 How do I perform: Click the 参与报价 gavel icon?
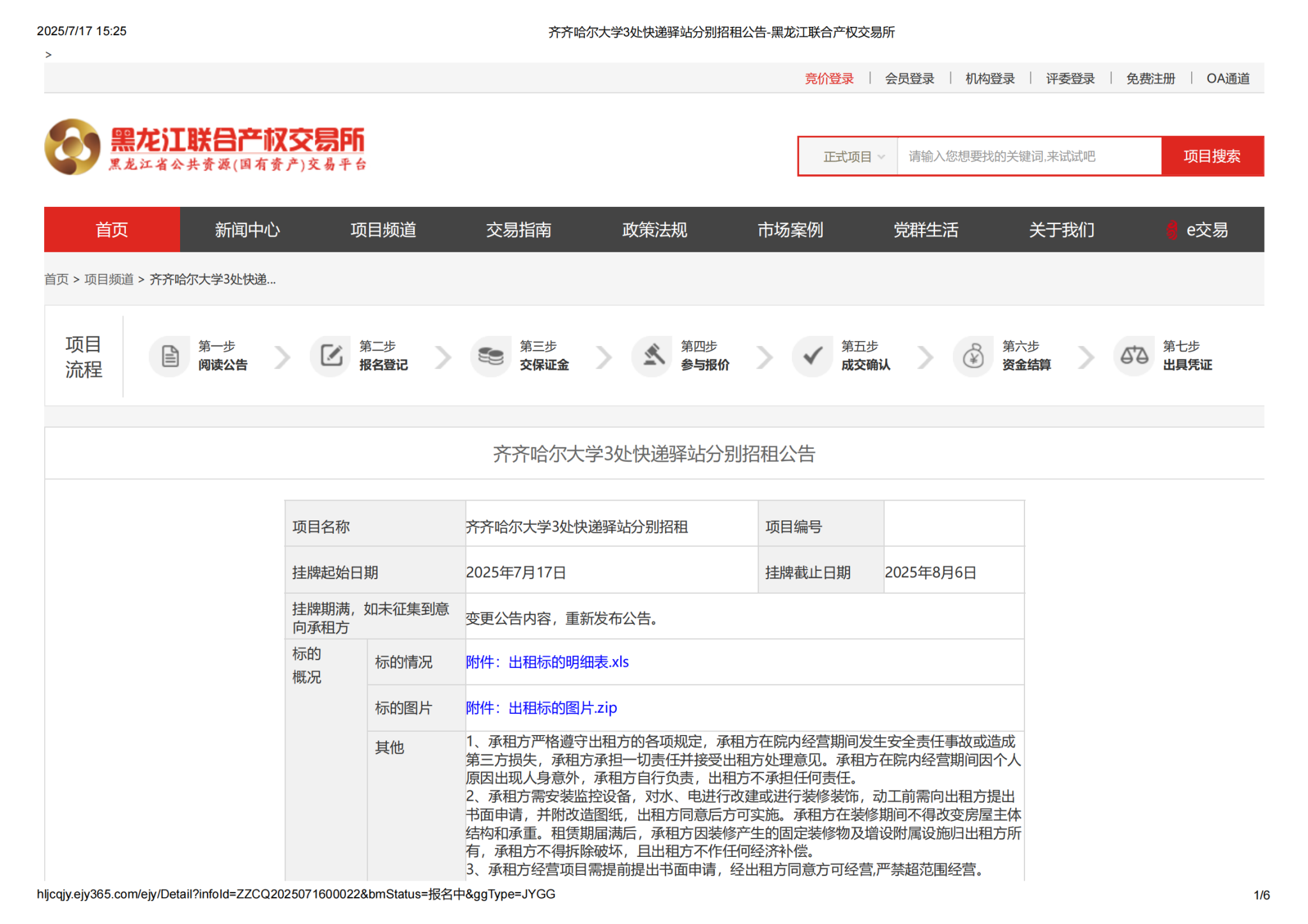tap(652, 356)
